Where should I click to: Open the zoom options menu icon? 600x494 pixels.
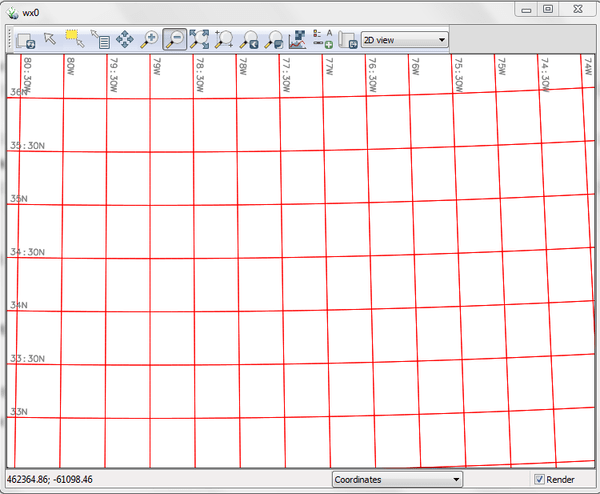pyautogui.click(x=273, y=40)
